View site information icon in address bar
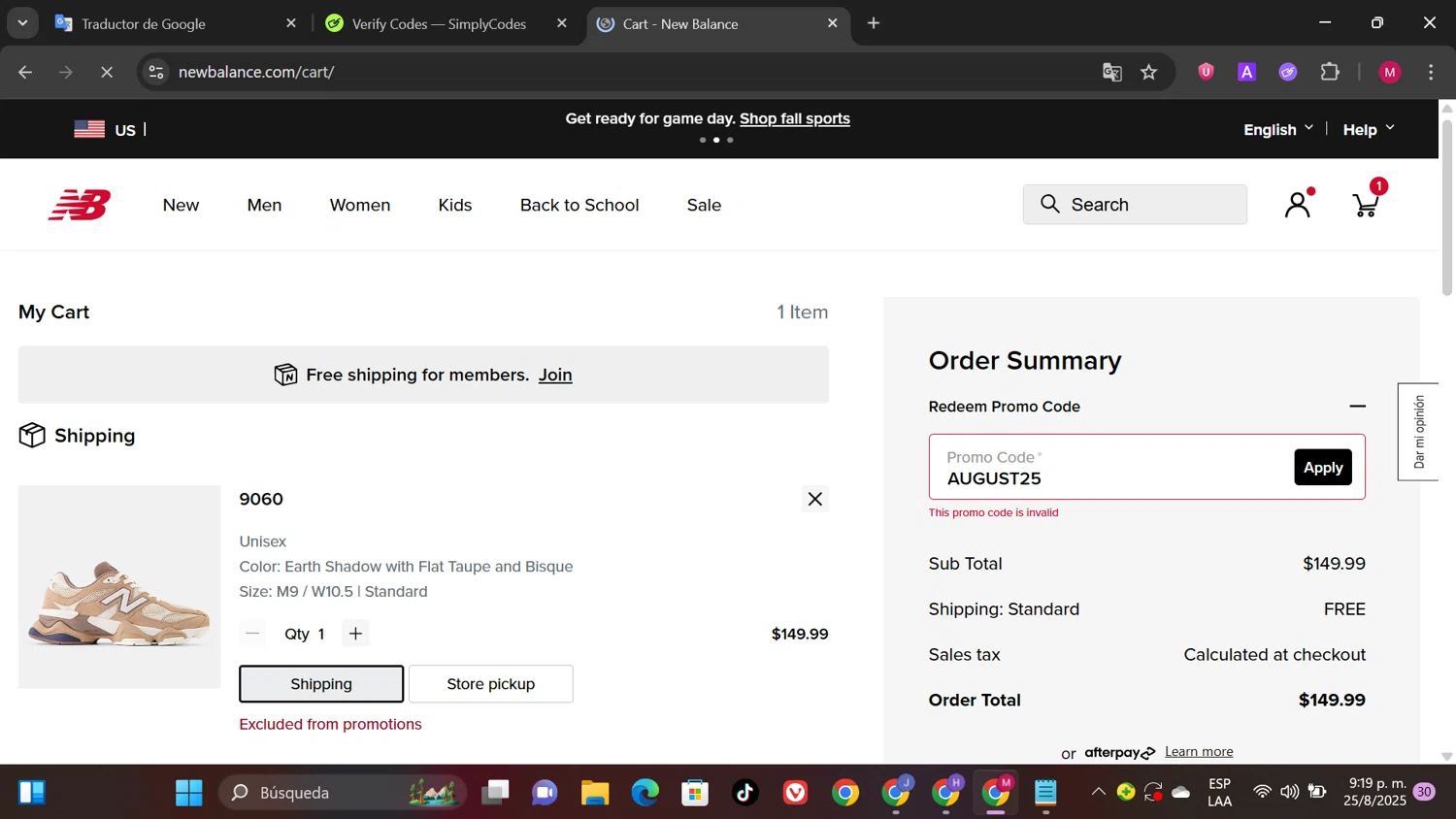1456x819 pixels. click(x=156, y=72)
